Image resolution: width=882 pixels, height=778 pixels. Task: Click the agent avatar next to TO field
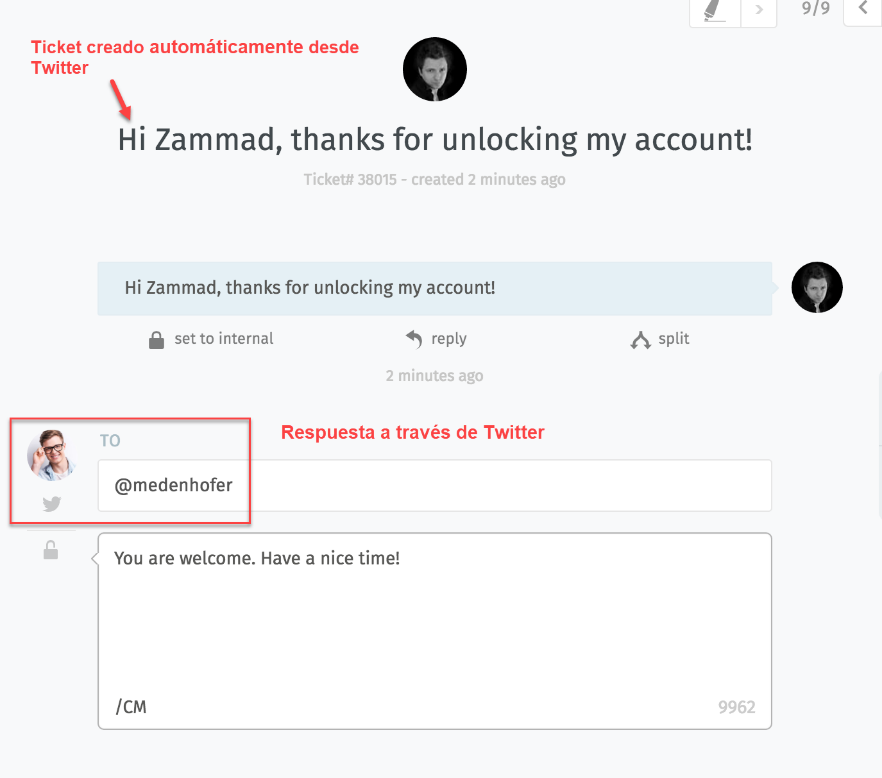[x=51, y=455]
